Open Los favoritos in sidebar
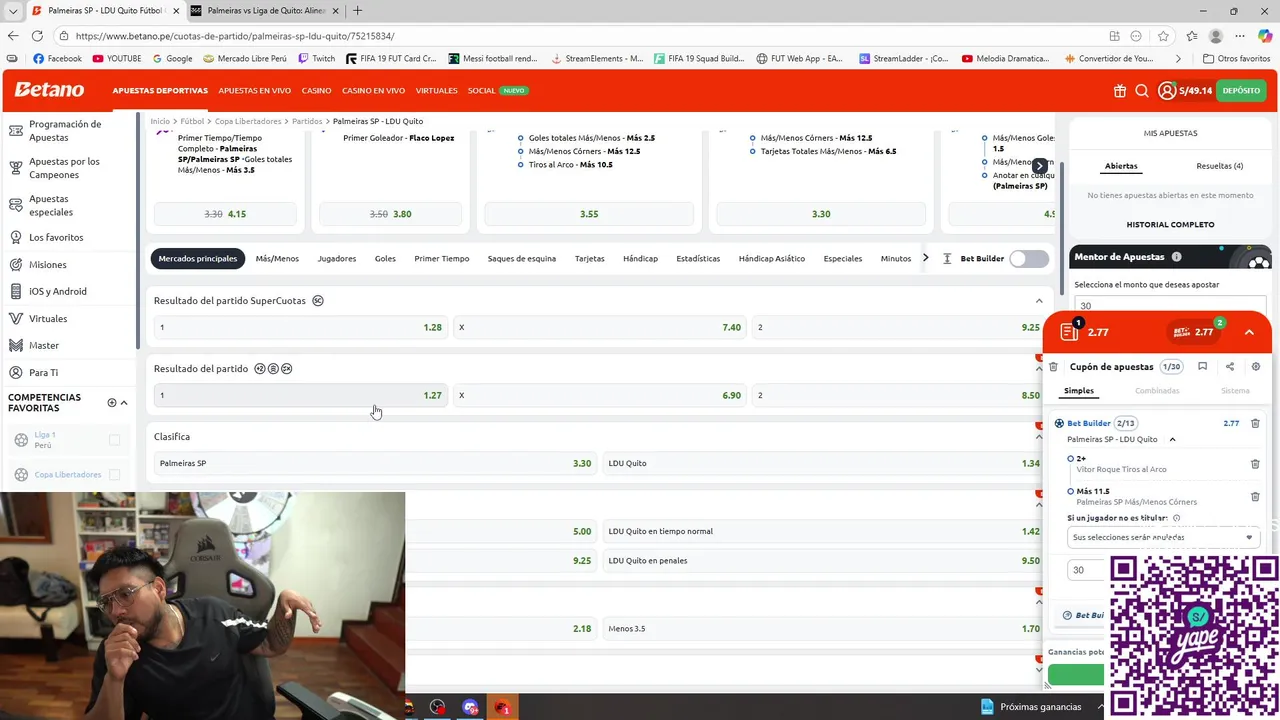Screen dimensions: 1280x720 click(x=56, y=238)
